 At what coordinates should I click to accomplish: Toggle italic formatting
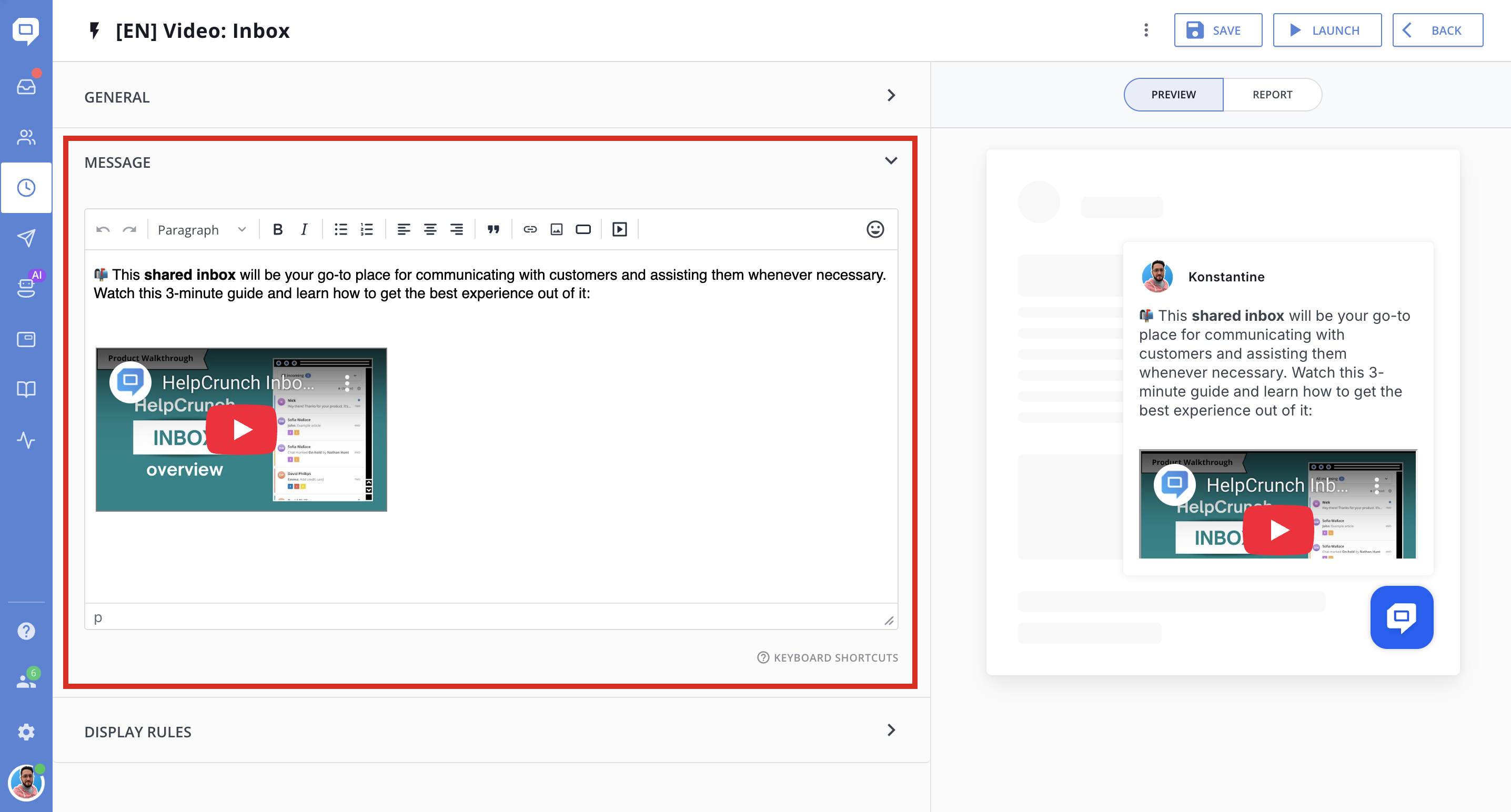[x=304, y=229]
